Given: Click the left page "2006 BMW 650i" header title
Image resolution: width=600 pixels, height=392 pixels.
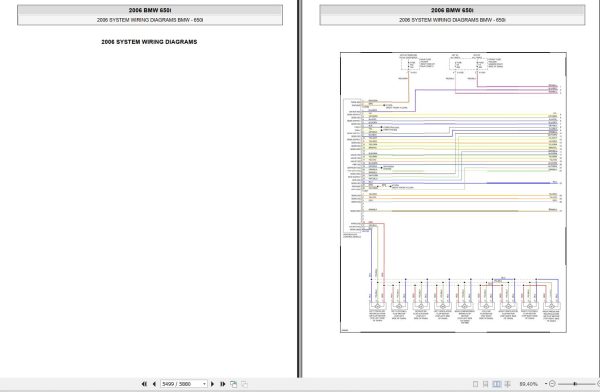Looking at the screenshot, I should pos(150,10).
